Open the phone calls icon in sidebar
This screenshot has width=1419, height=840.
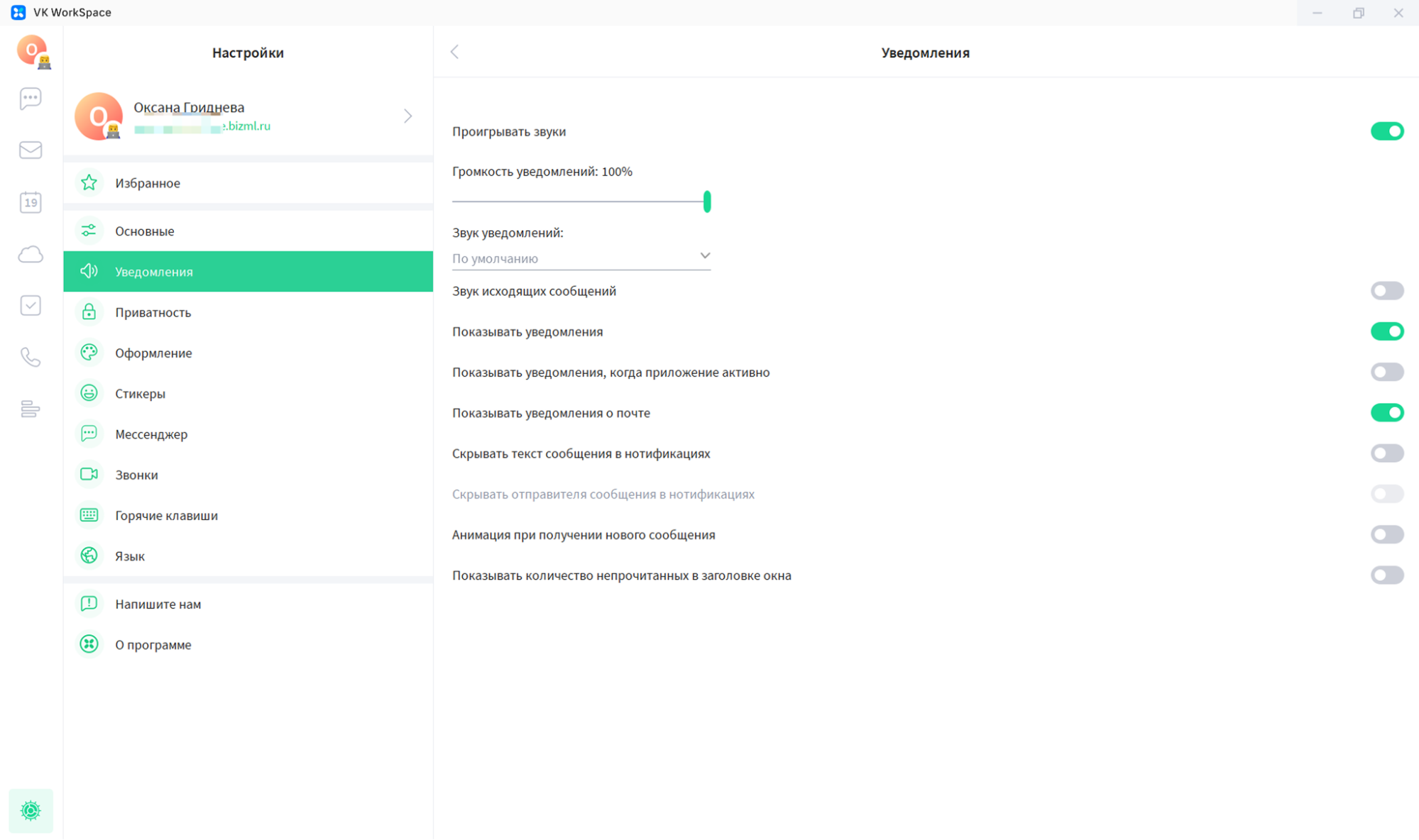click(31, 357)
